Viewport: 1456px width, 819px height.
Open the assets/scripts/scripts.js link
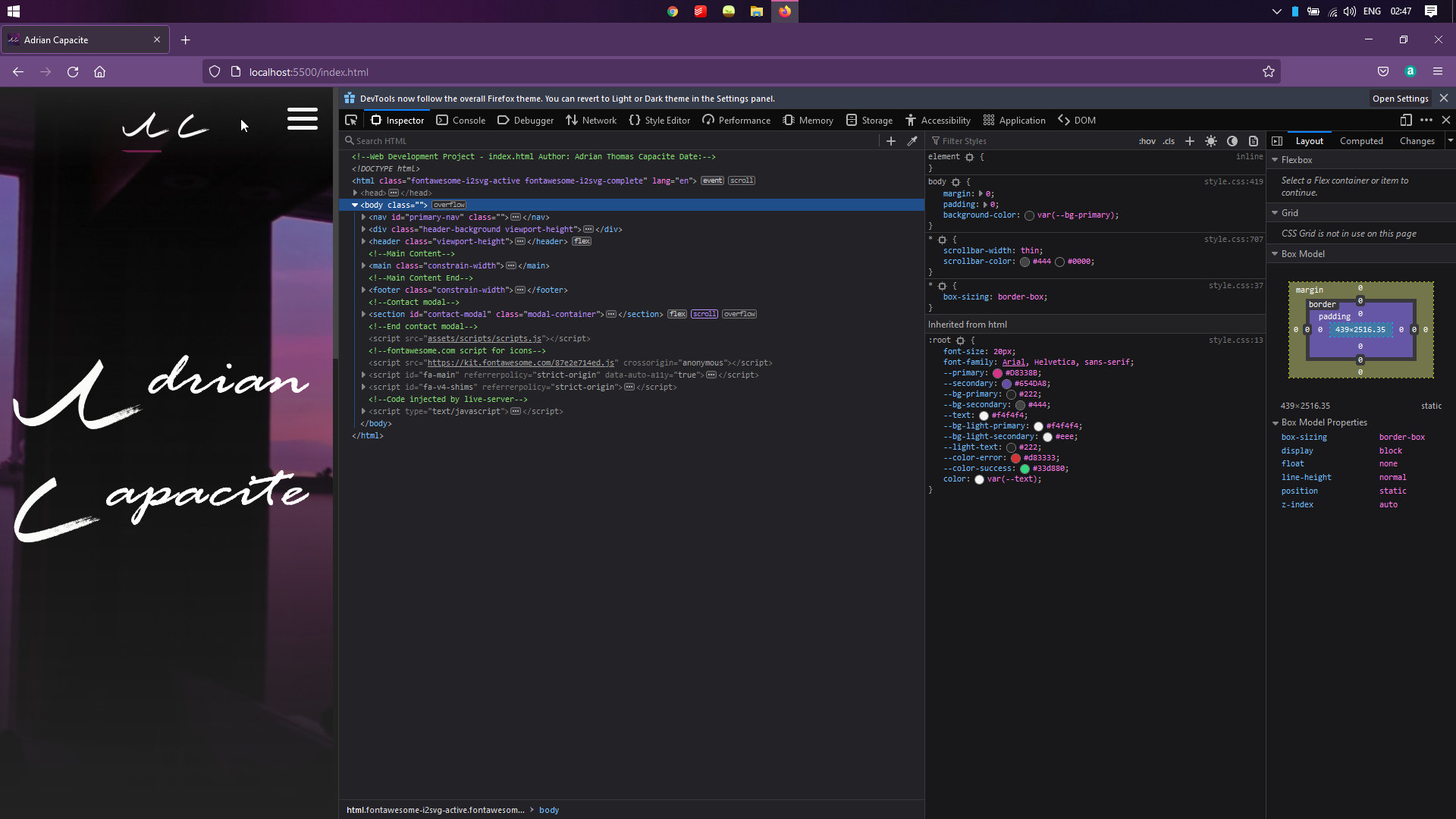[x=485, y=339]
